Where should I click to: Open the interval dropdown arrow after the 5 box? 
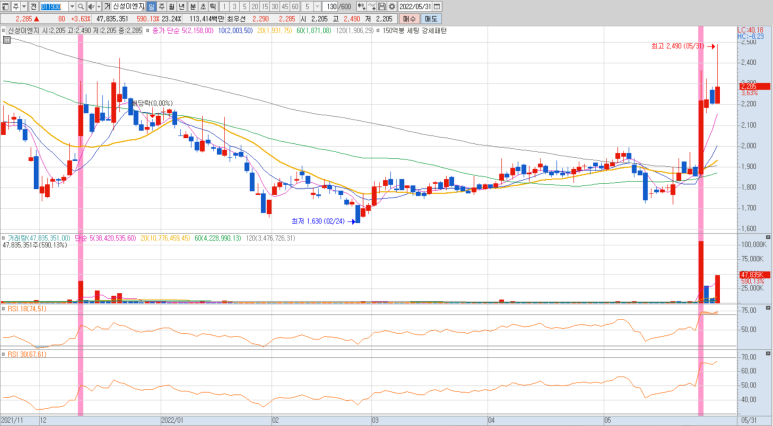[317, 6]
